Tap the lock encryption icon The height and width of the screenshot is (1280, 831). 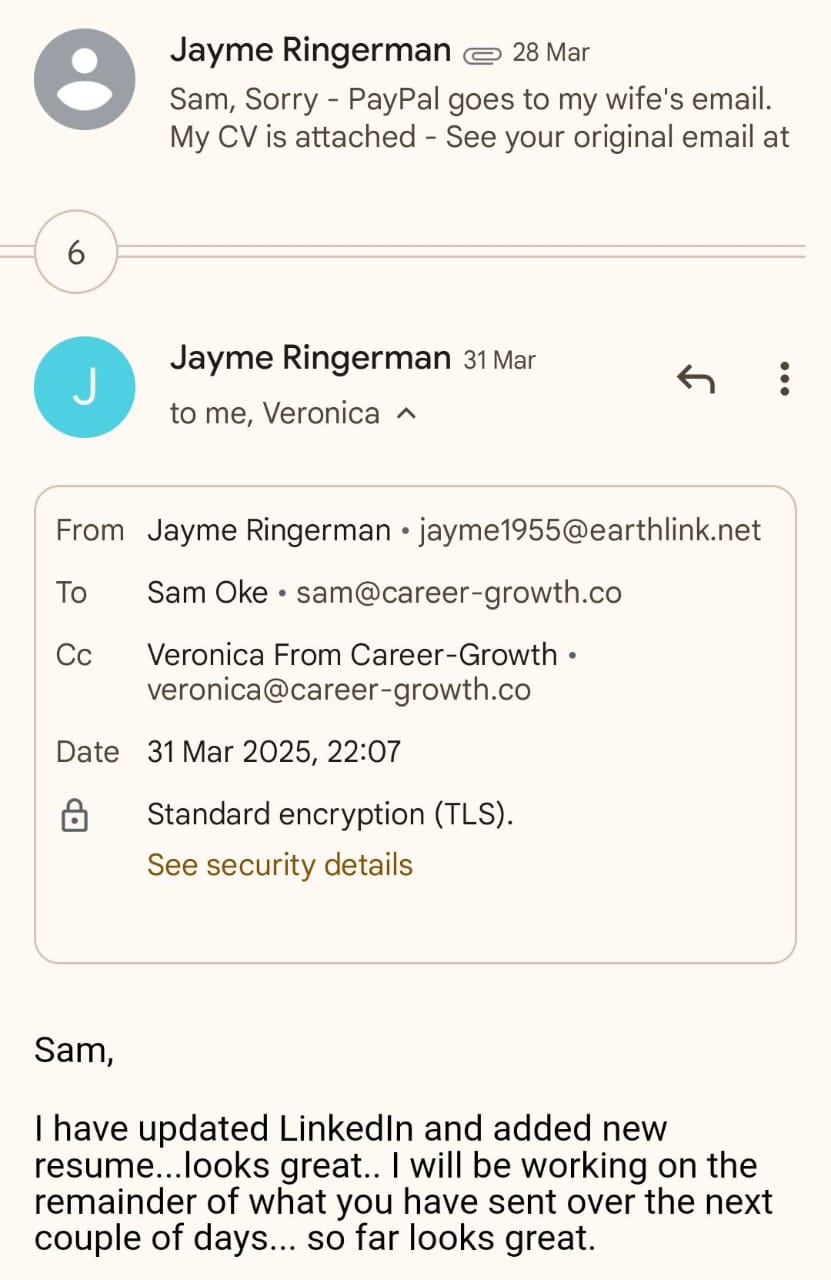(74, 817)
